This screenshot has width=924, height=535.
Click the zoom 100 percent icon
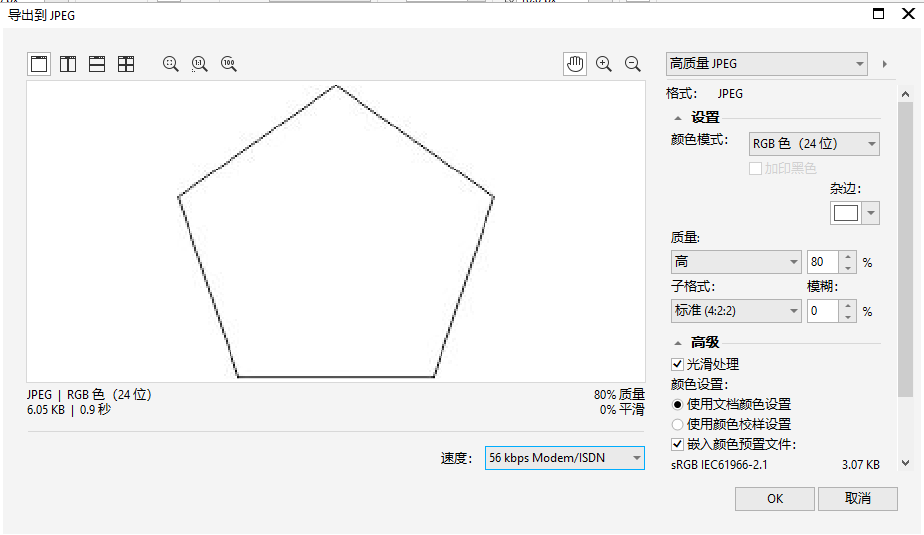tap(229, 64)
